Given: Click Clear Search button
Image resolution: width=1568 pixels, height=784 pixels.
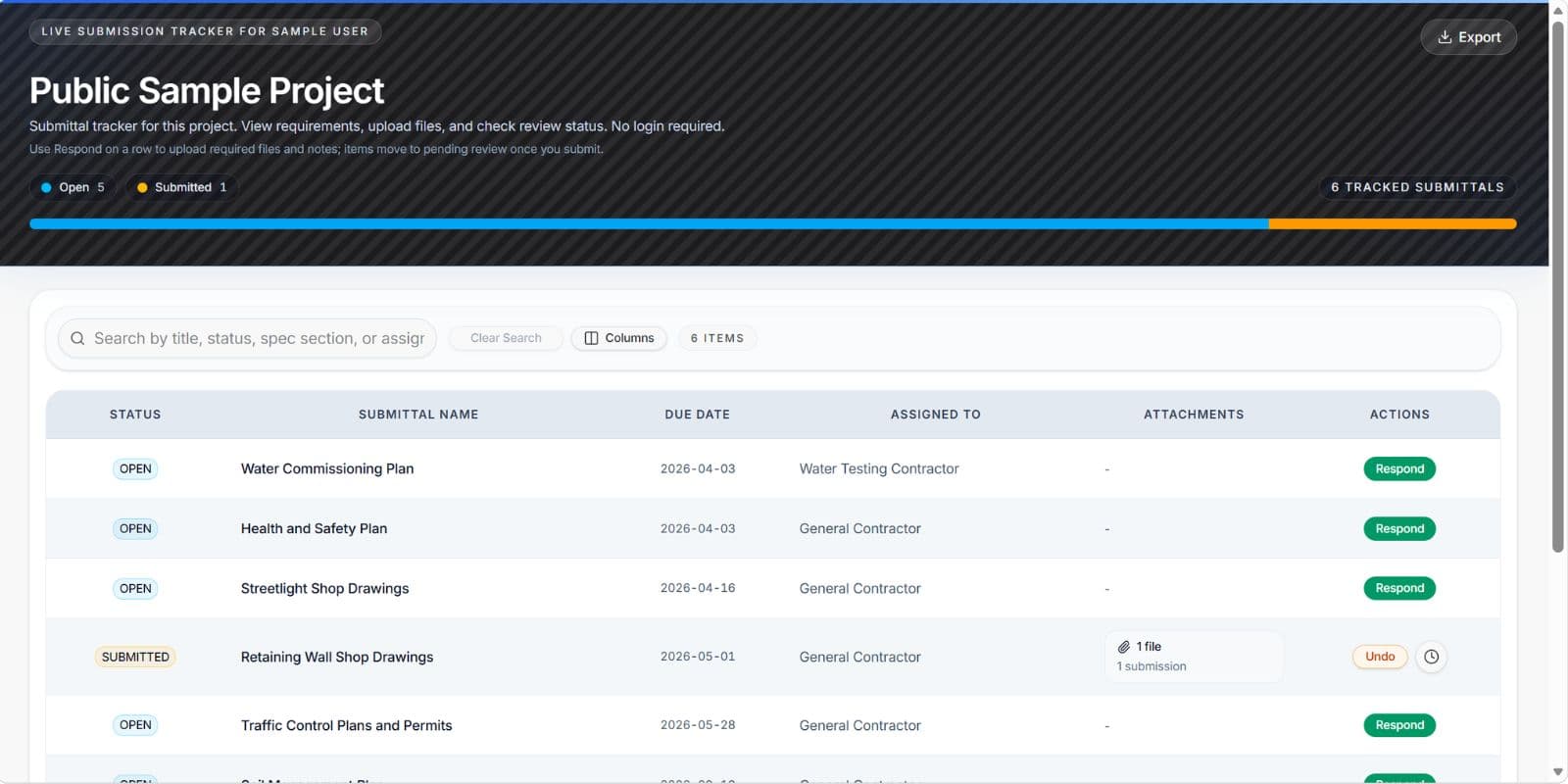Looking at the screenshot, I should (x=506, y=338).
